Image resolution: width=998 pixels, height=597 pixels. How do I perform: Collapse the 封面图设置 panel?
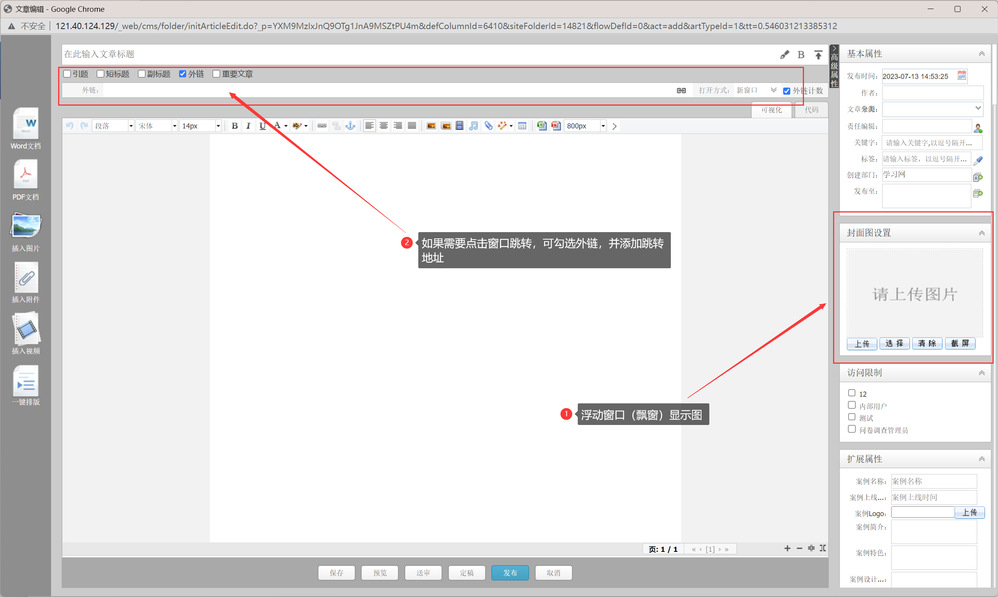[x=981, y=233]
